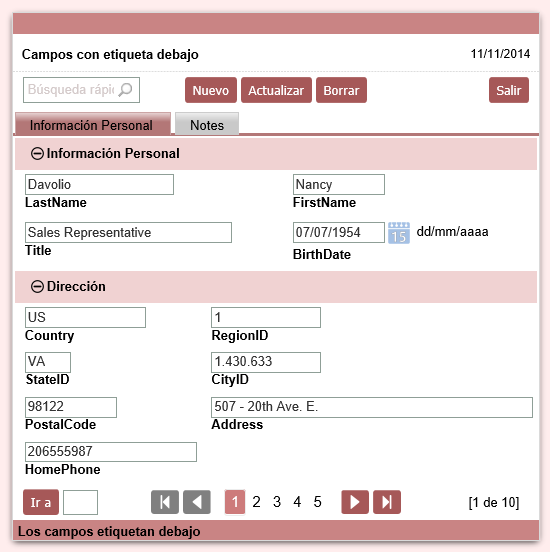
Task: Open page 5 in pagination
Action: click(x=318, y=502)
